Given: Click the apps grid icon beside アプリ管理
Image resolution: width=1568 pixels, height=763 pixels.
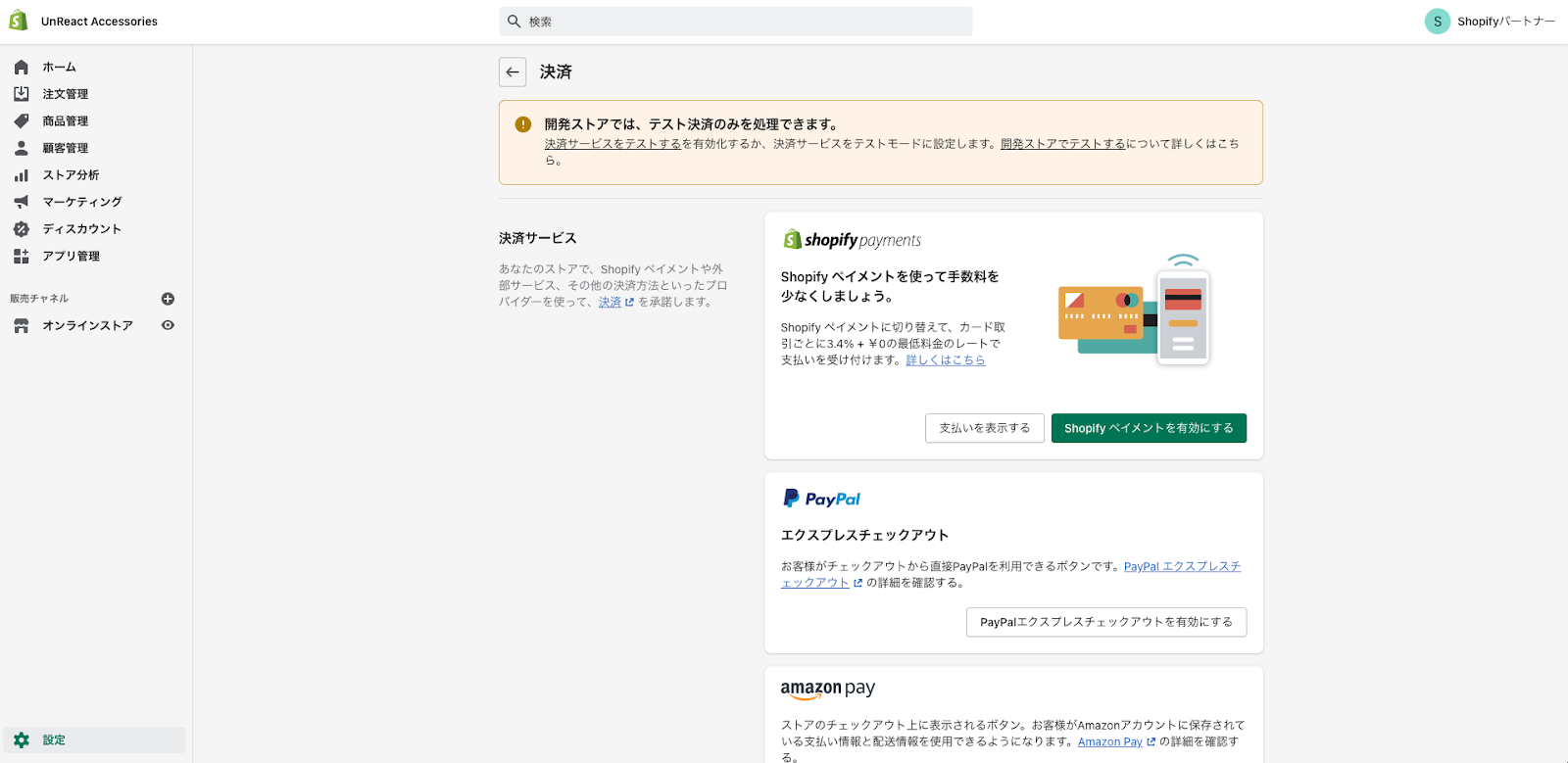Looking at the screenshot, I should [x=22, y=256].
